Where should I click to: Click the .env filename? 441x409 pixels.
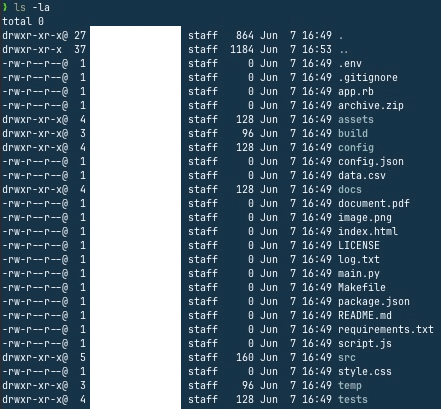(x=350, y=63)
